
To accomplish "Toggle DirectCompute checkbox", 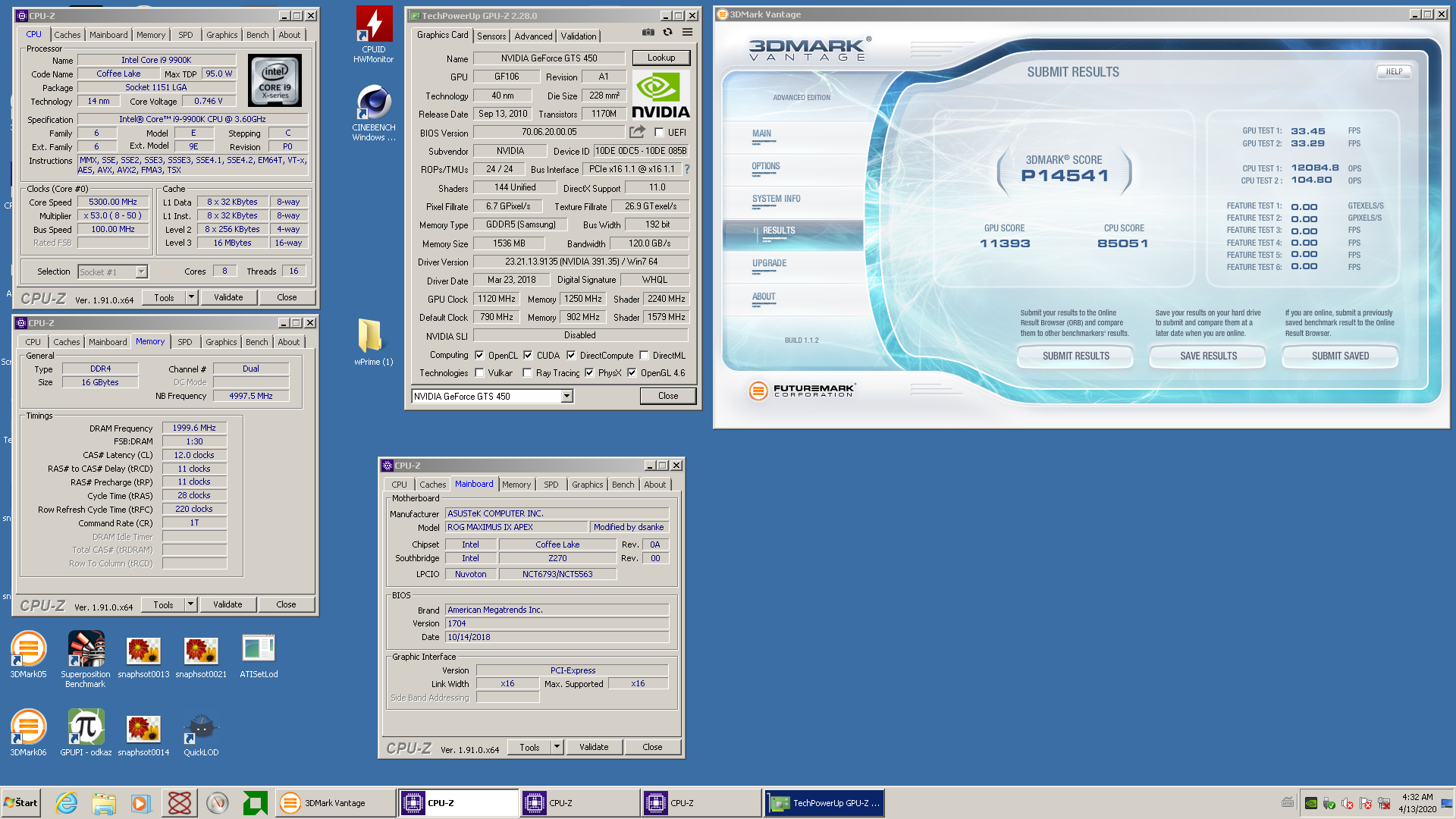I will tap(571, 355).
